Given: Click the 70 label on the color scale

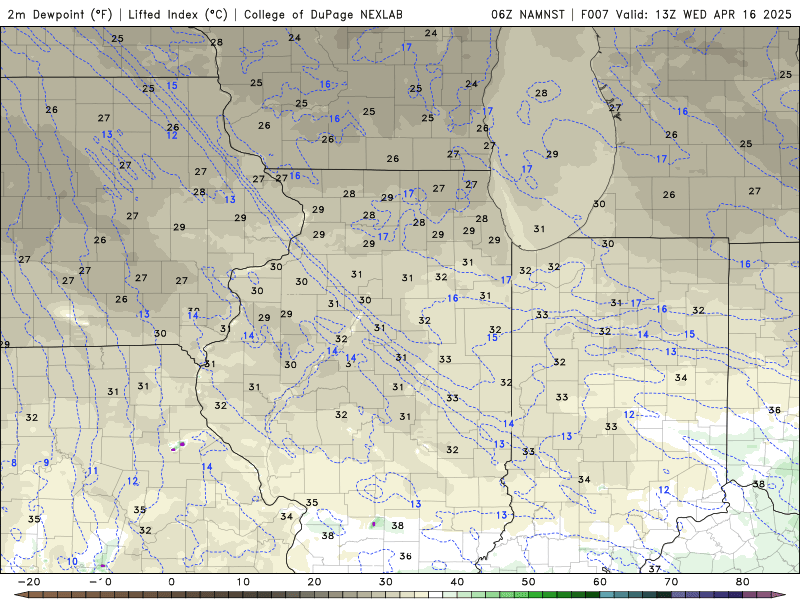Looking at the screenshot, I should (671, 582).
